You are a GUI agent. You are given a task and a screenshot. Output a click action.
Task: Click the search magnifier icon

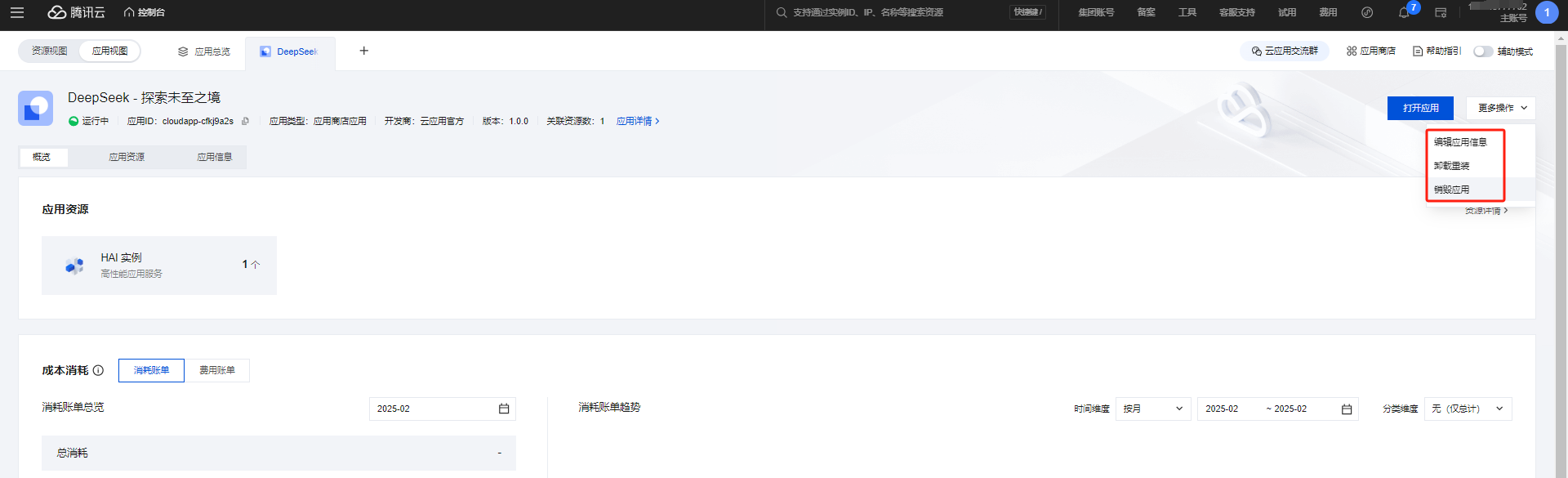pyautogui.click(x=782, y=12)
